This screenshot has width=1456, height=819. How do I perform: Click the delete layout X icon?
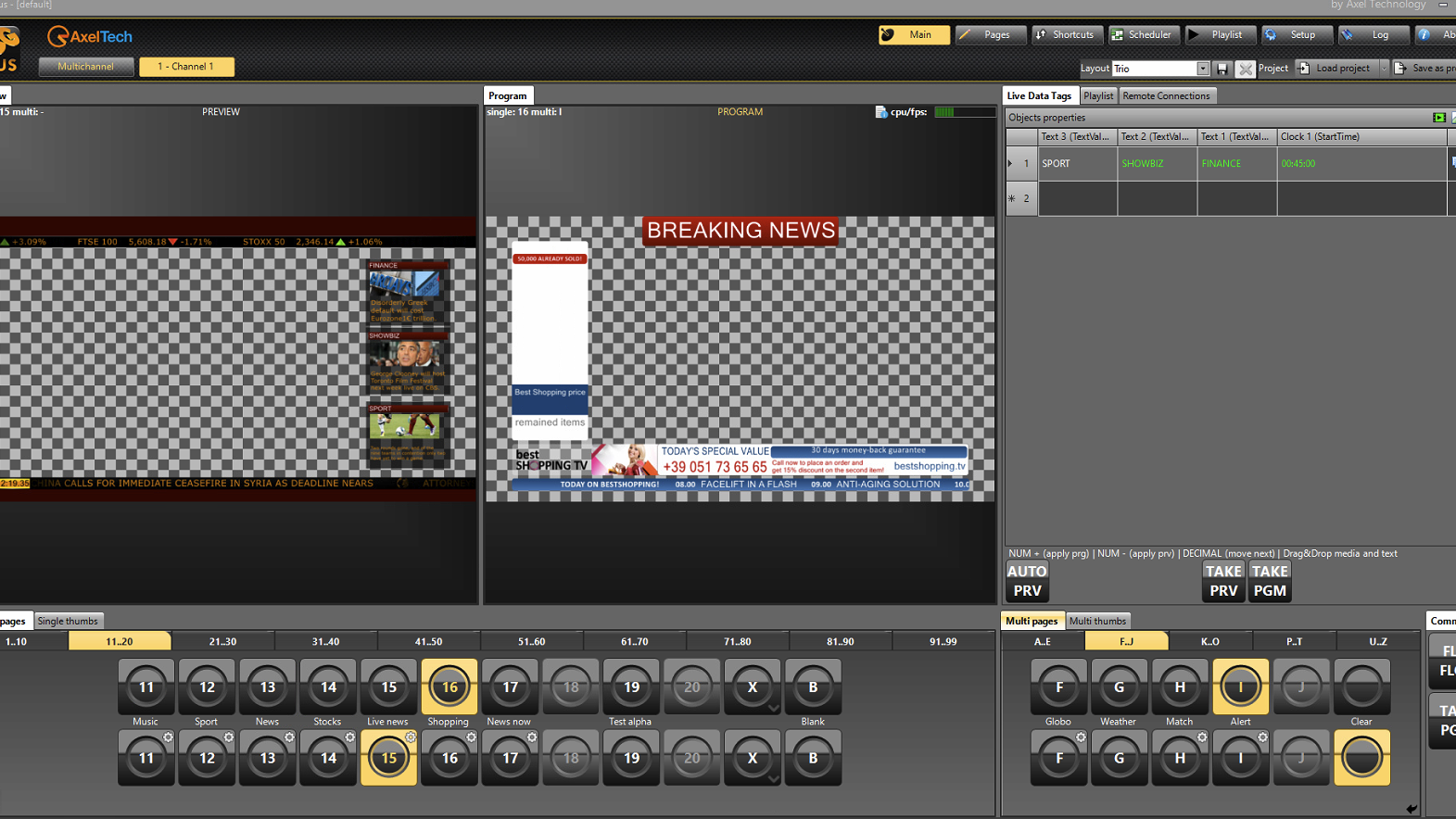click(x=1245, y=69)
